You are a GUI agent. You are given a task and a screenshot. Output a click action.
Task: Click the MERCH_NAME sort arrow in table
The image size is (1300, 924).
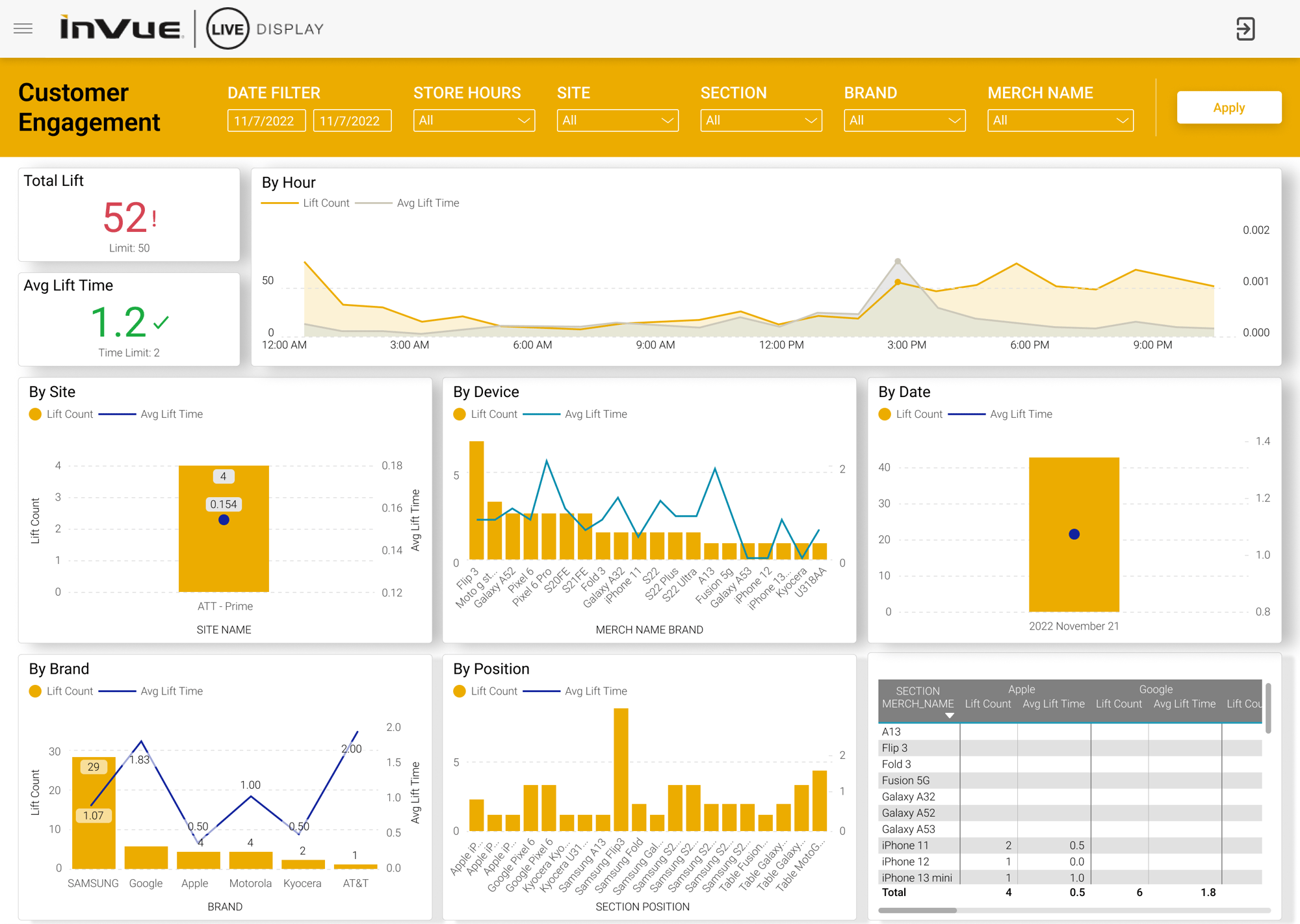[950, 715]
